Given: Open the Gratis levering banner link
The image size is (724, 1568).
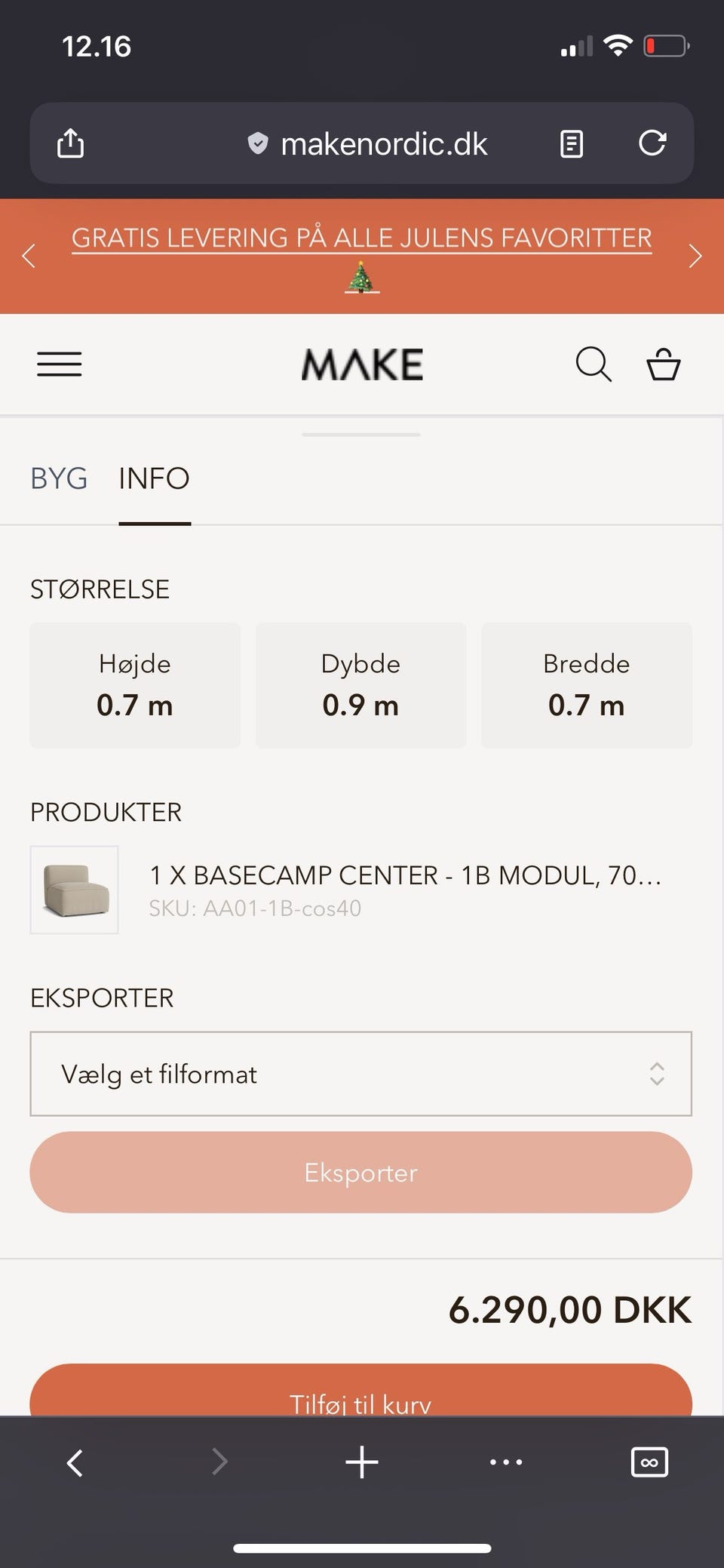Looking at the screenshot, I should [361, 238].
